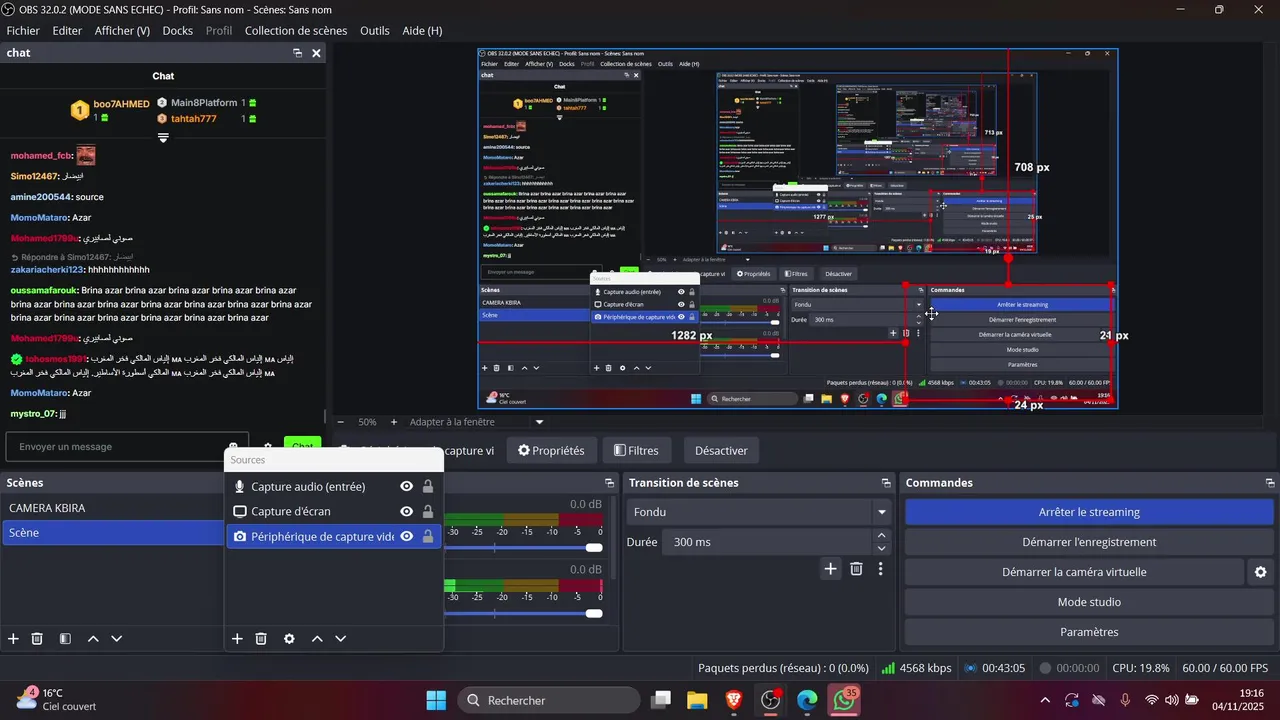The width and height of the screenshot is (1280, 720).
Task: Float the Transition de scènes dock
Action: tap(886, 483)
